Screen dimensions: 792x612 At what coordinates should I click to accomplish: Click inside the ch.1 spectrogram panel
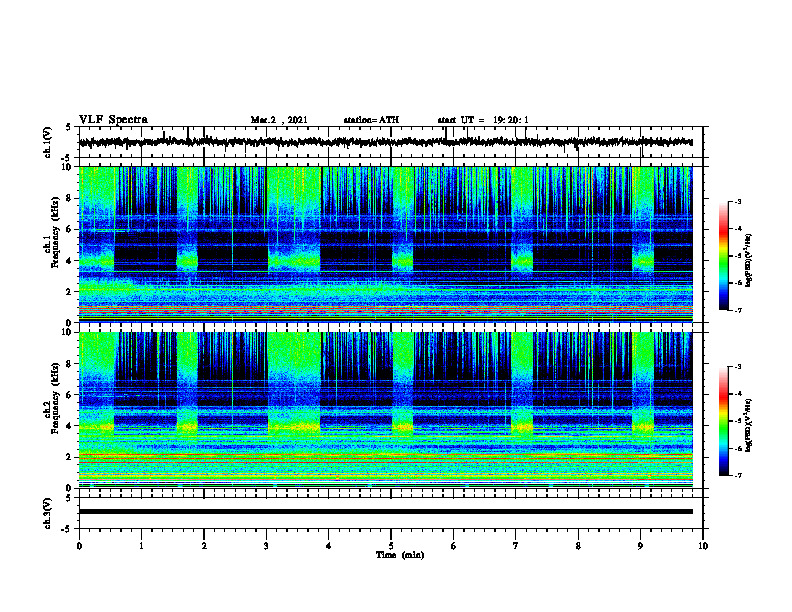click(385, 244)
